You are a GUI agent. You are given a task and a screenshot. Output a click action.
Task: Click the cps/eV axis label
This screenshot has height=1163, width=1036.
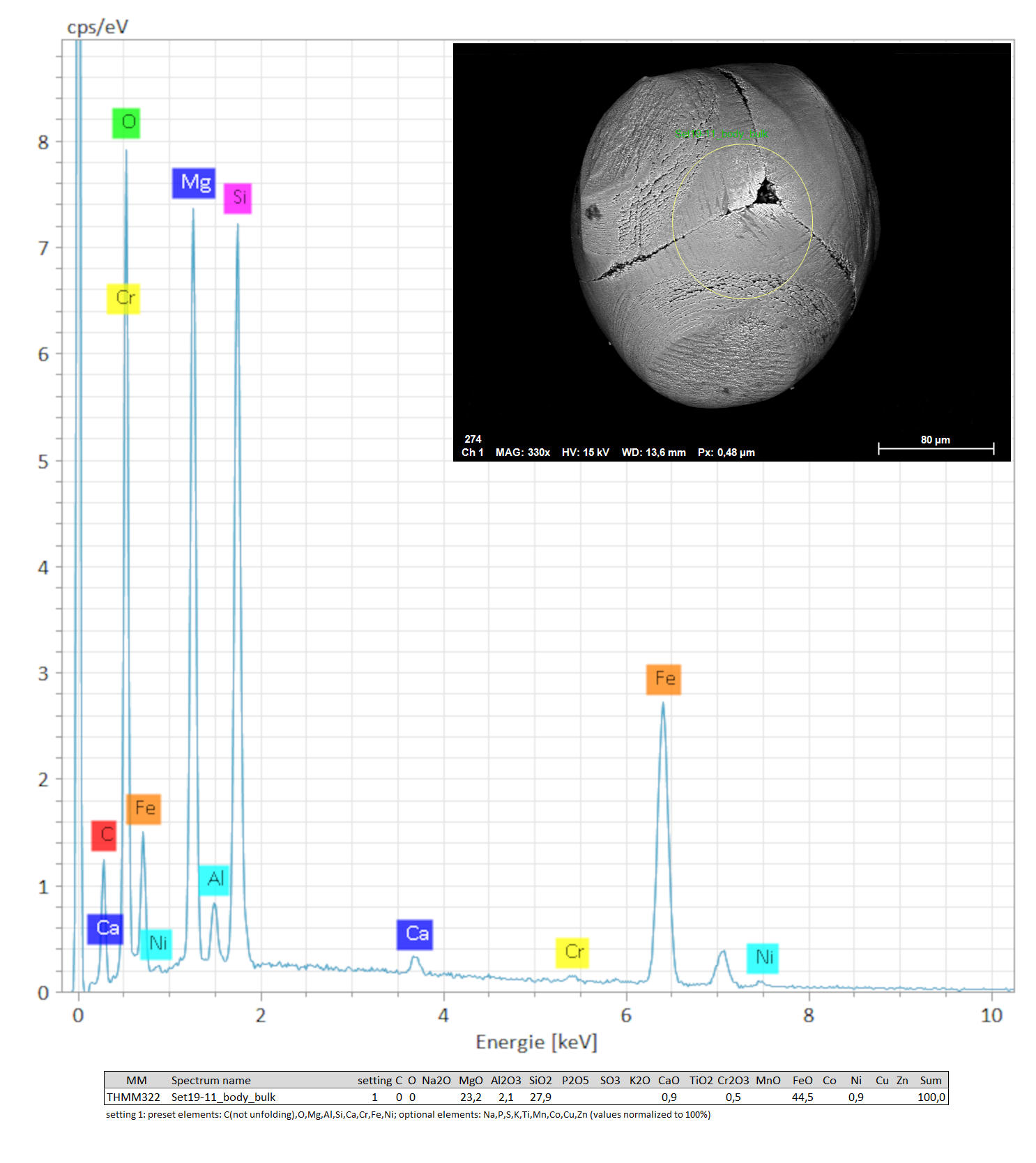tap(98, 26)
